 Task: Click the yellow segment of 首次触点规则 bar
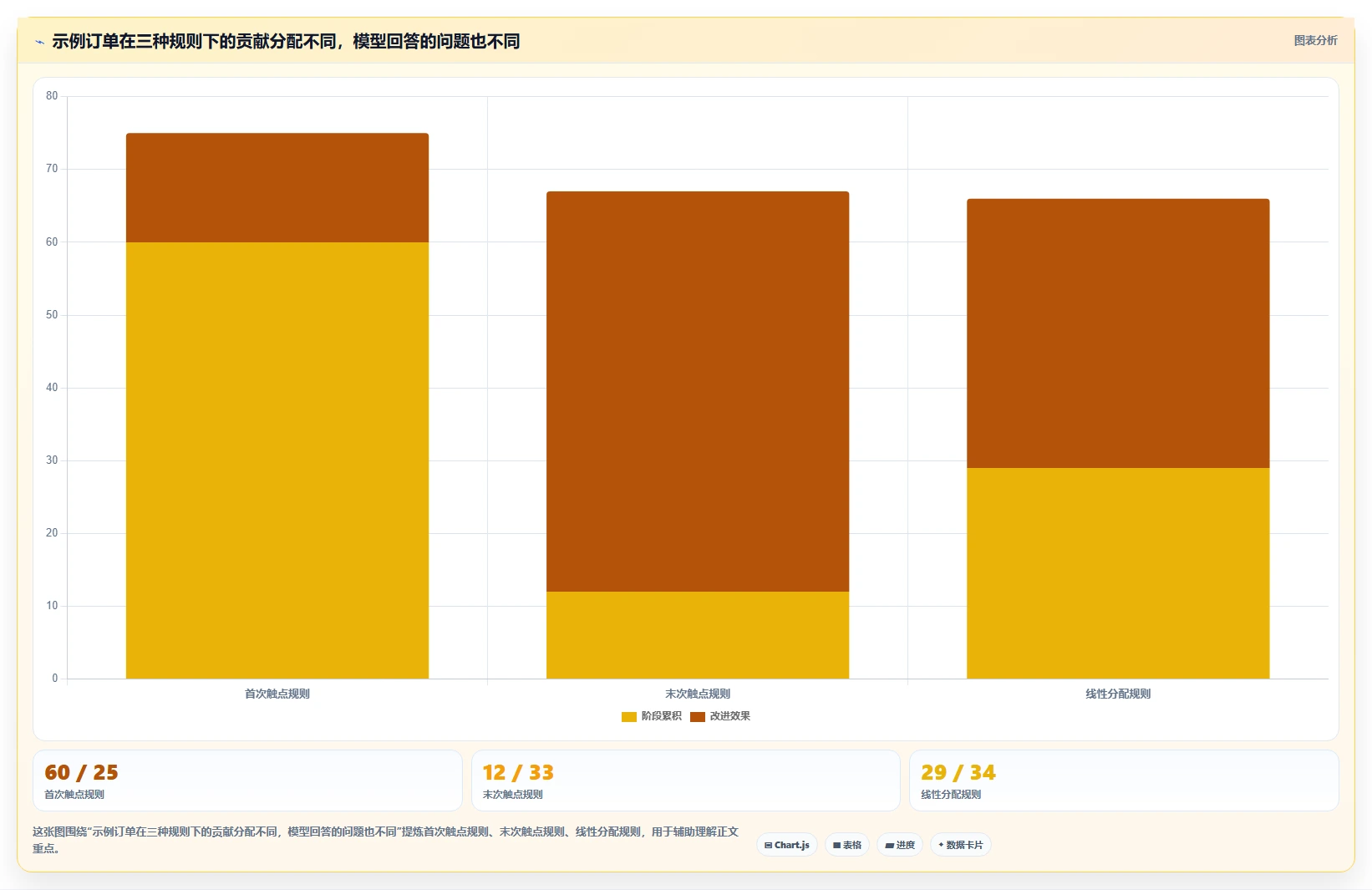[277, 460]
